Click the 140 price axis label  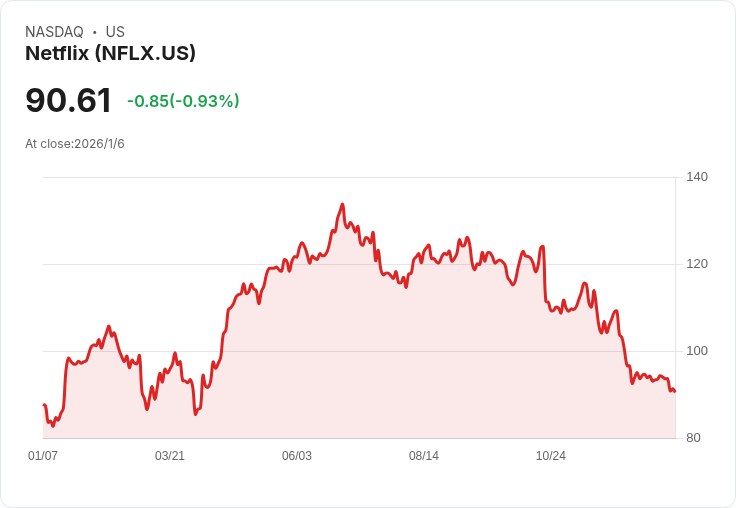pos(697,177)
